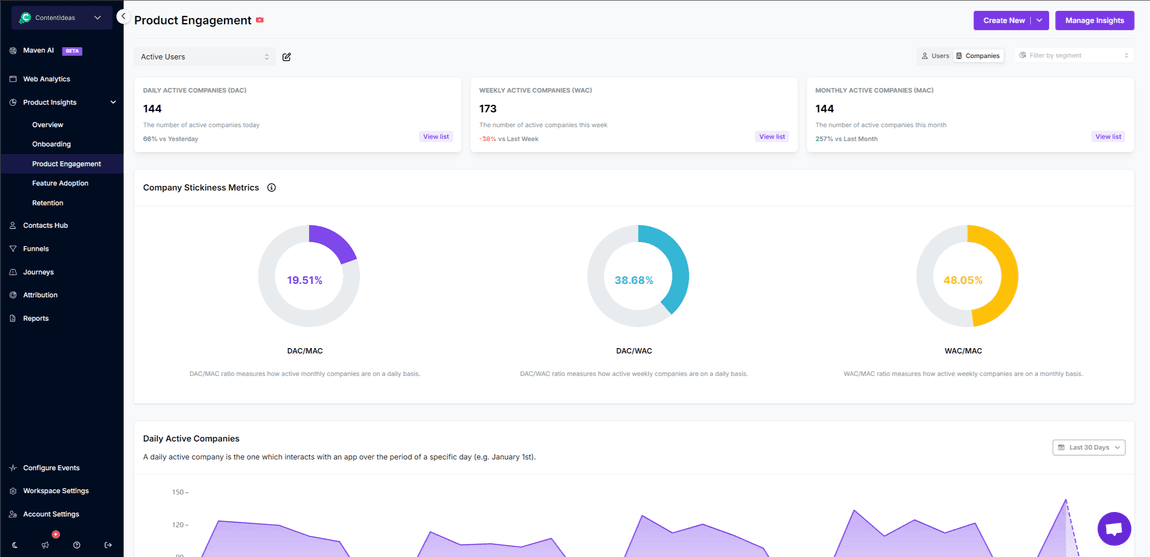Click the help question mark icon
Image resolution: width=1150 pixels, height=557 pixels.
coord(77,545)
